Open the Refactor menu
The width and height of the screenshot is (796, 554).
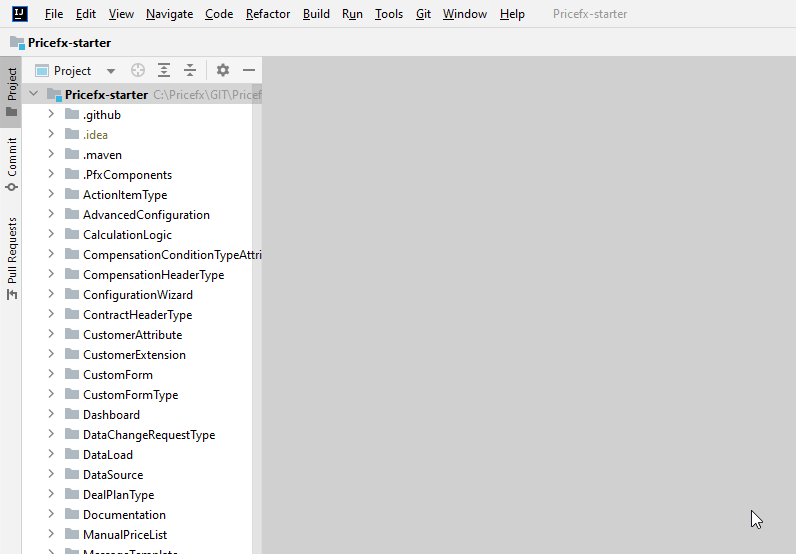click(x=268, y=14)
